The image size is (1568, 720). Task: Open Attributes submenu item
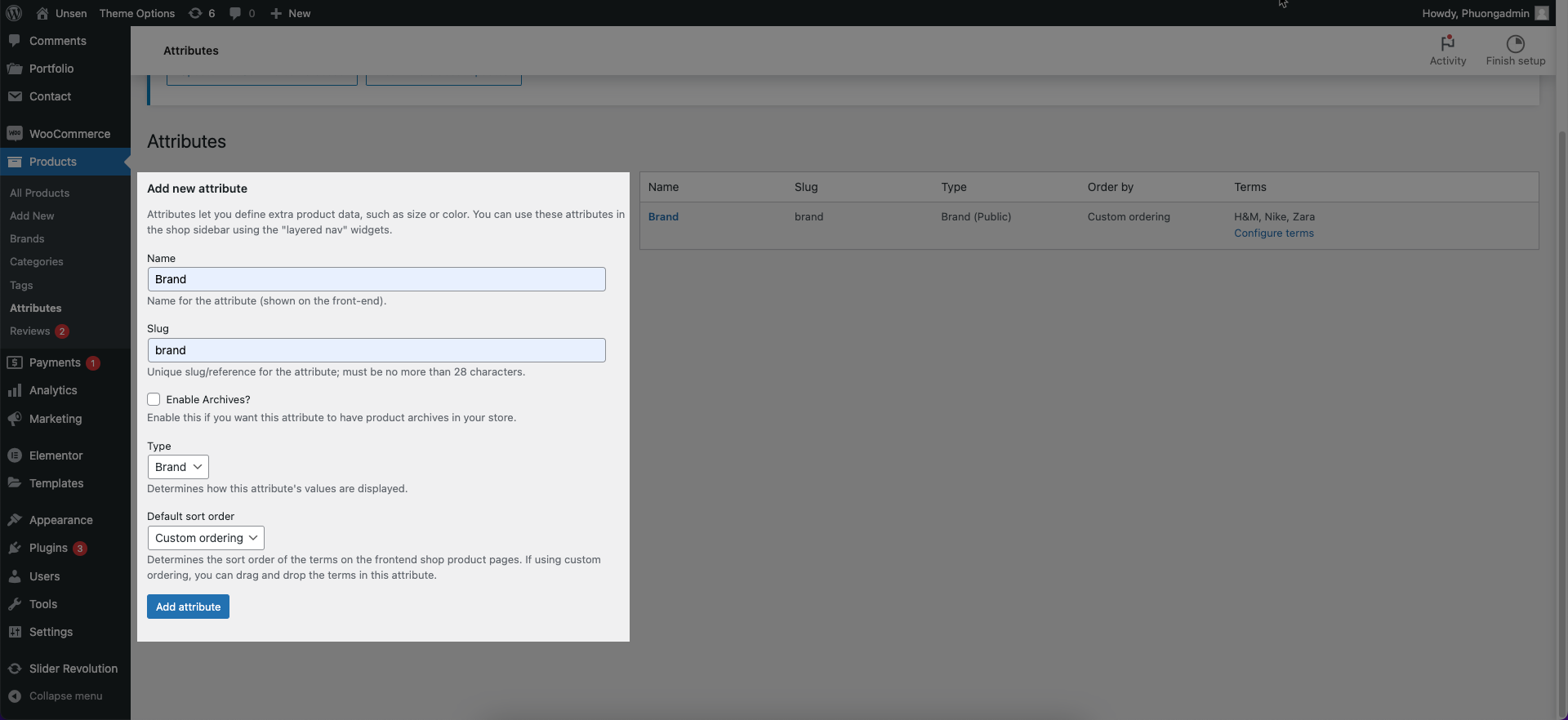36,308
